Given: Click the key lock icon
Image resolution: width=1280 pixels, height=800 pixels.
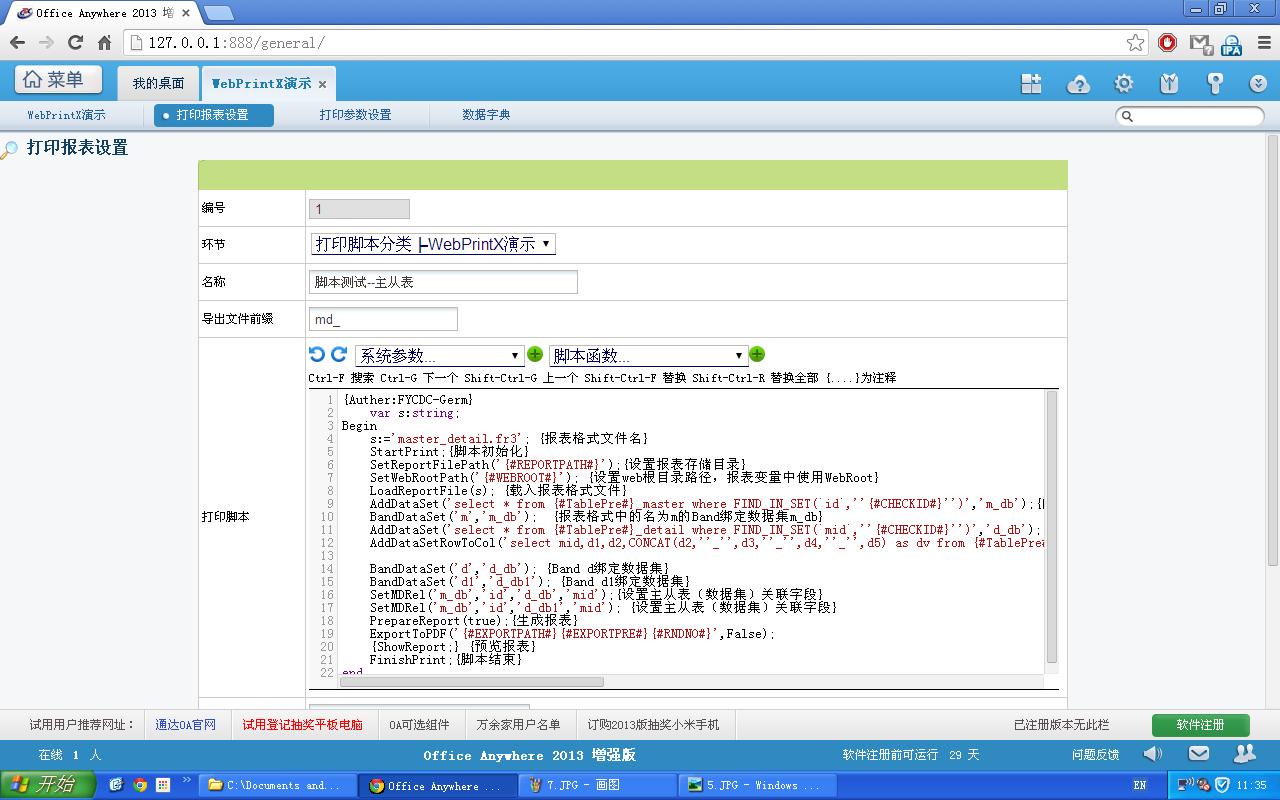Looking at the screenshot, I should [x=1215, y=84].
